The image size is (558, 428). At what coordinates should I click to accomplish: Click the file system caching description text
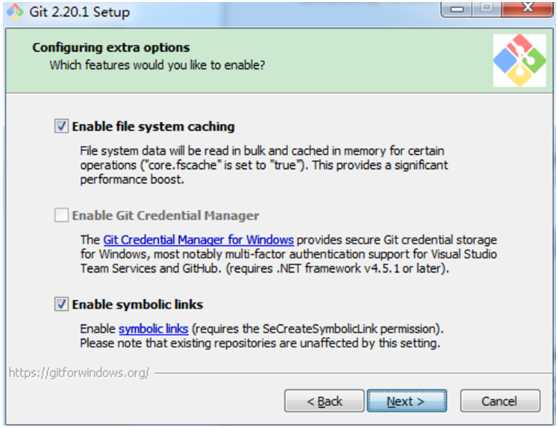pyautogui.click(x=264, y=165)
